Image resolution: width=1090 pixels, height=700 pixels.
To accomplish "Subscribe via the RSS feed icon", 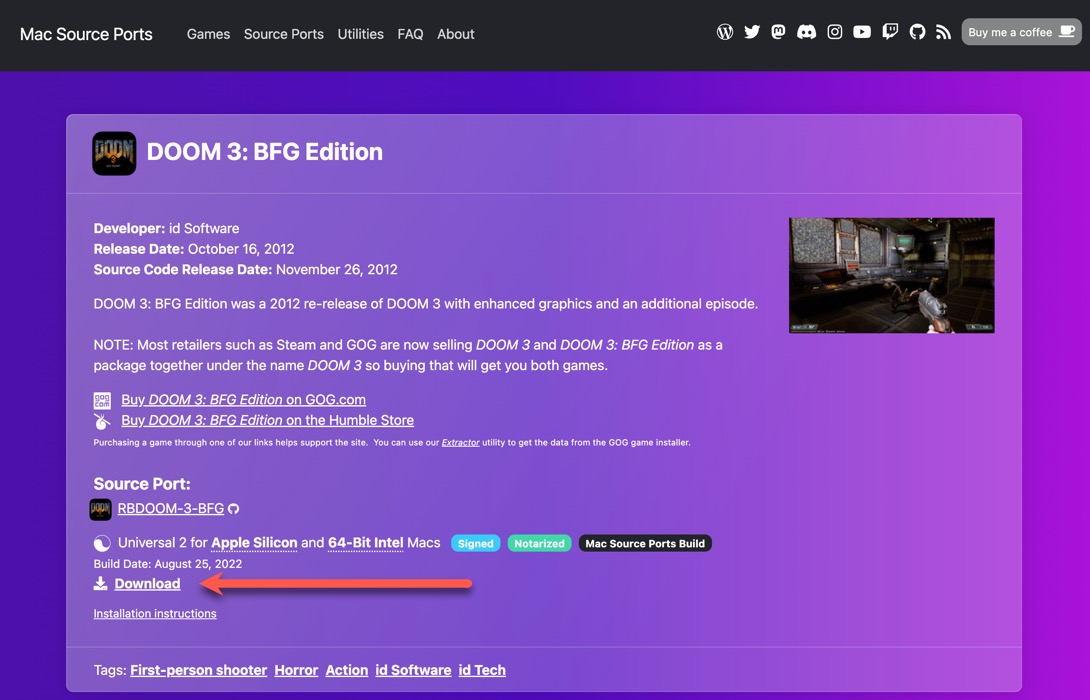I will pyautogui.click(x=943, y=31).
